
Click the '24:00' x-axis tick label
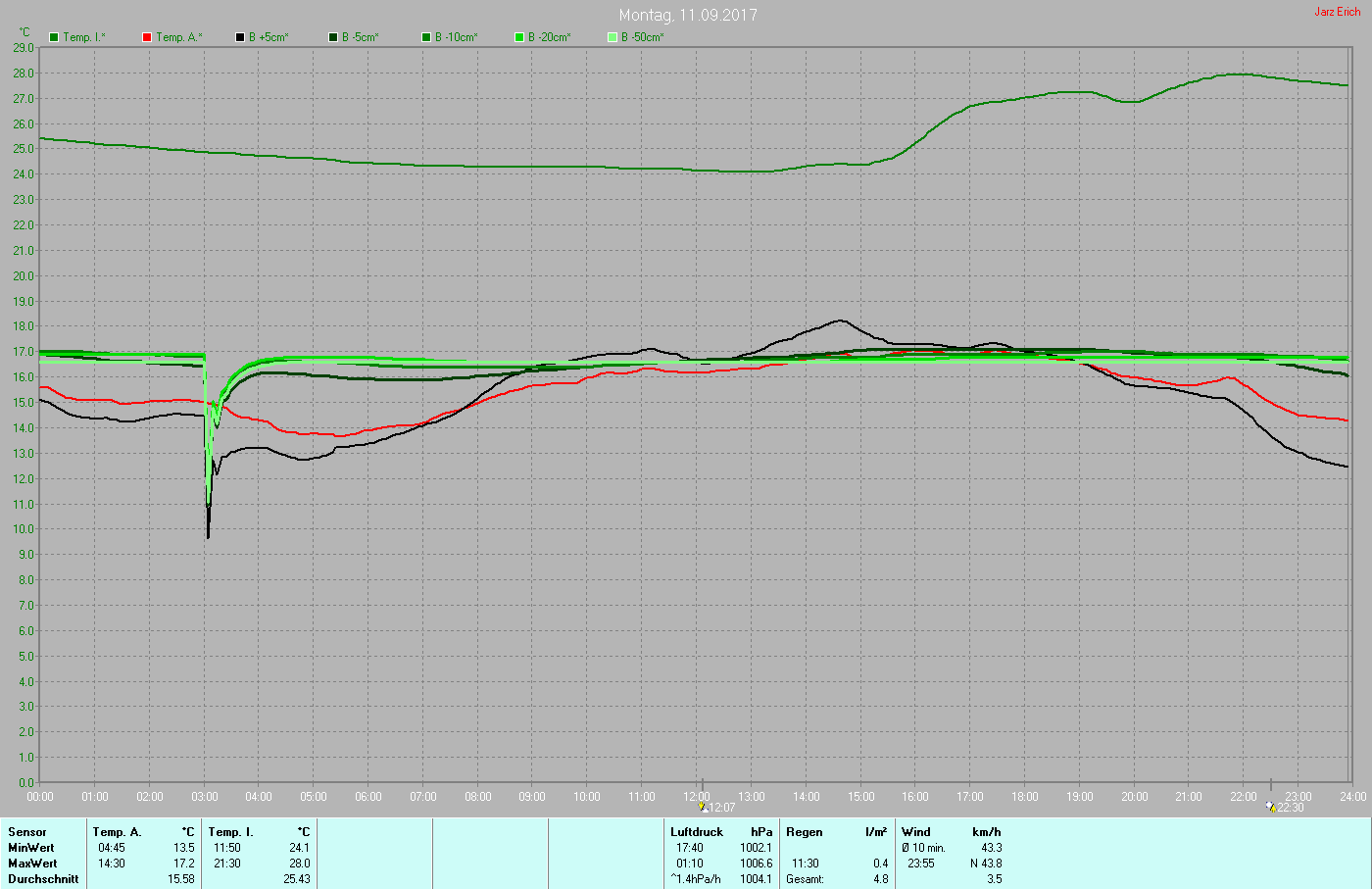click(1352, 797)
